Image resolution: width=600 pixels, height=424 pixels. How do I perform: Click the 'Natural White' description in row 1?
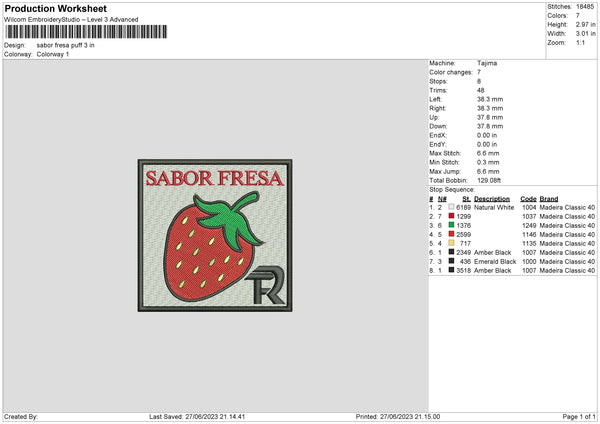coord(494,207)
